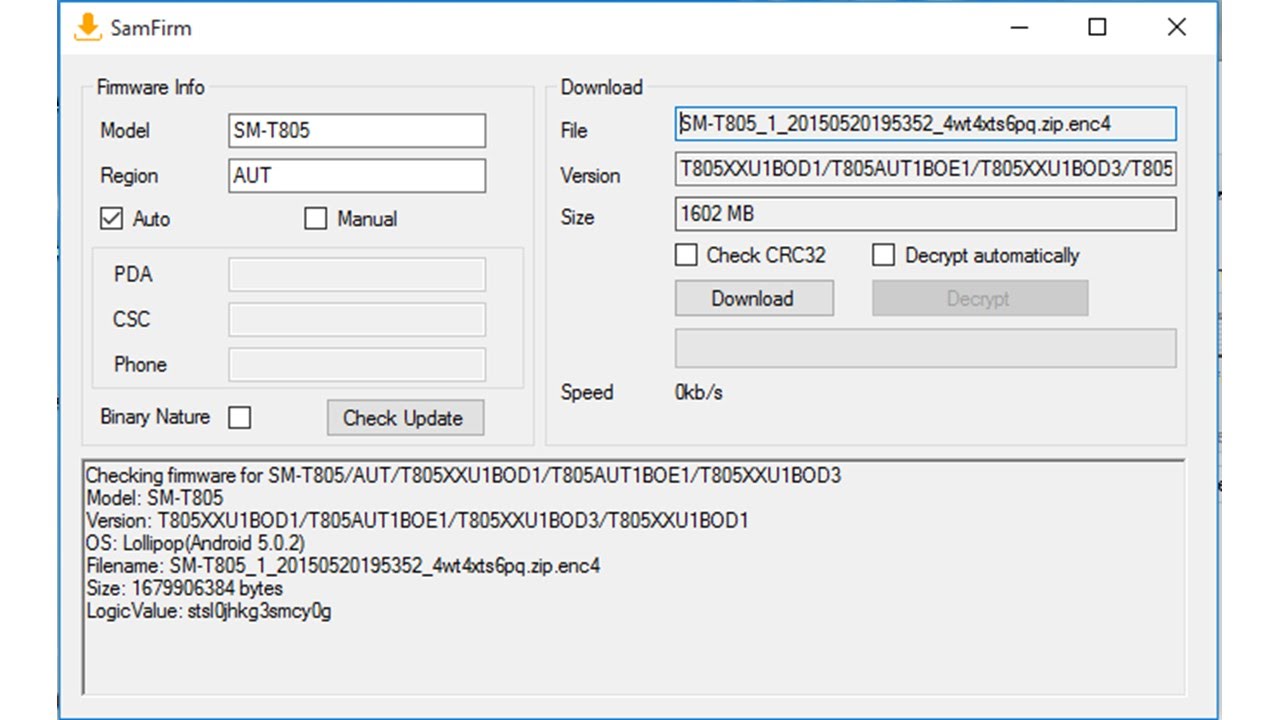Click the PDA text field
This screenshot has width=1280, height=720.
pyautogui.click(x=357, y=275)
